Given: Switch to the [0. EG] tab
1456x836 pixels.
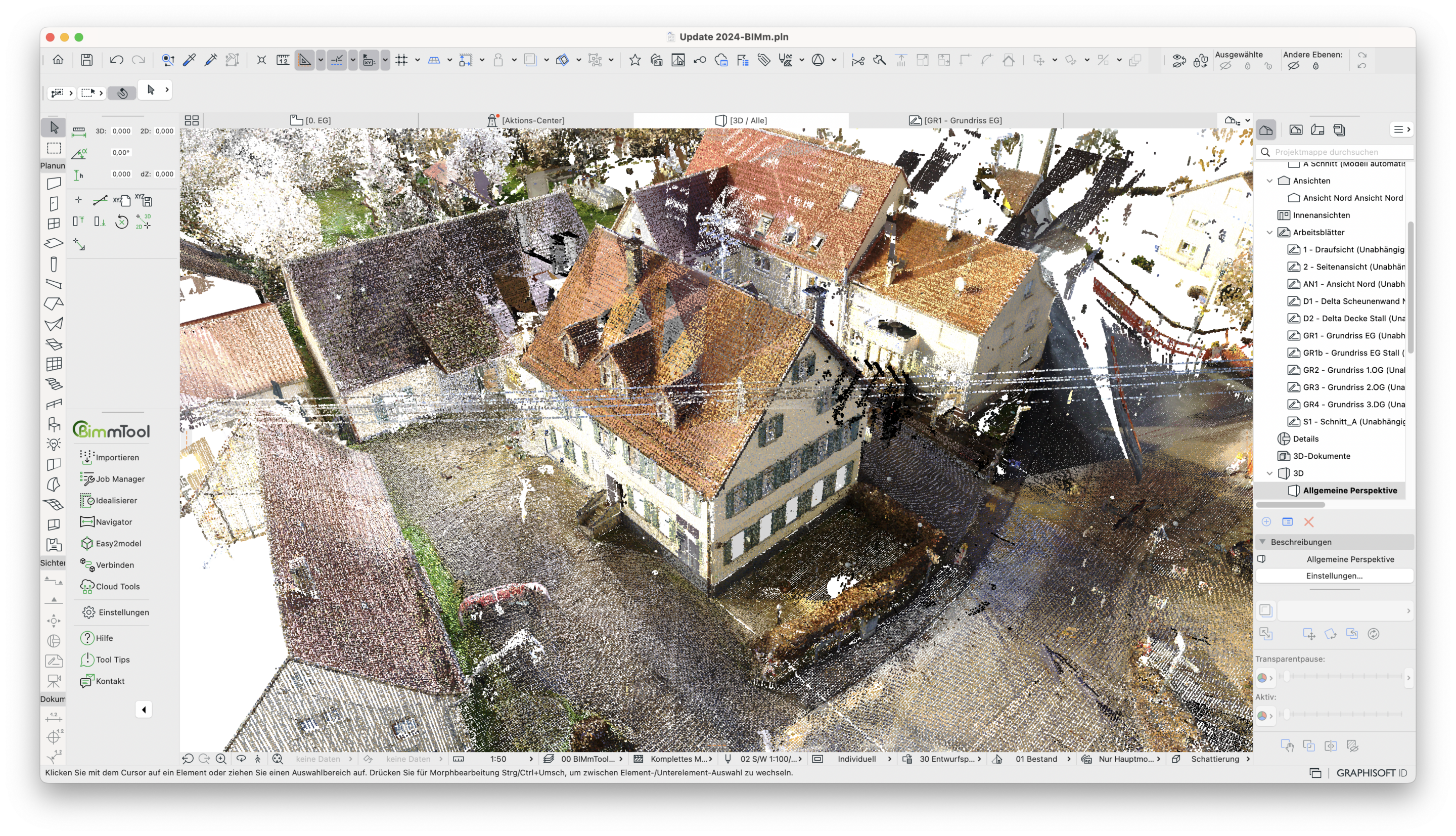Looking at the screenshot, I should (310, 120).
